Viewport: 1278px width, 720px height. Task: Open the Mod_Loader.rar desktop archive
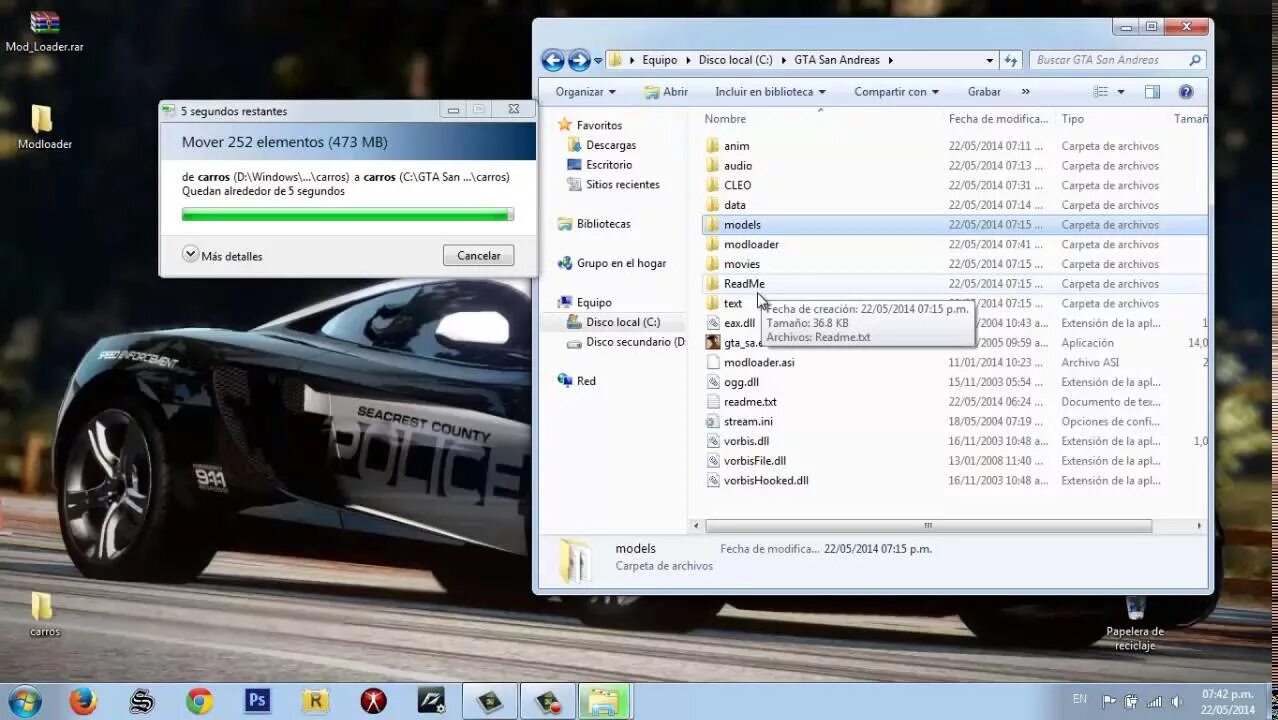pos(44,32)
